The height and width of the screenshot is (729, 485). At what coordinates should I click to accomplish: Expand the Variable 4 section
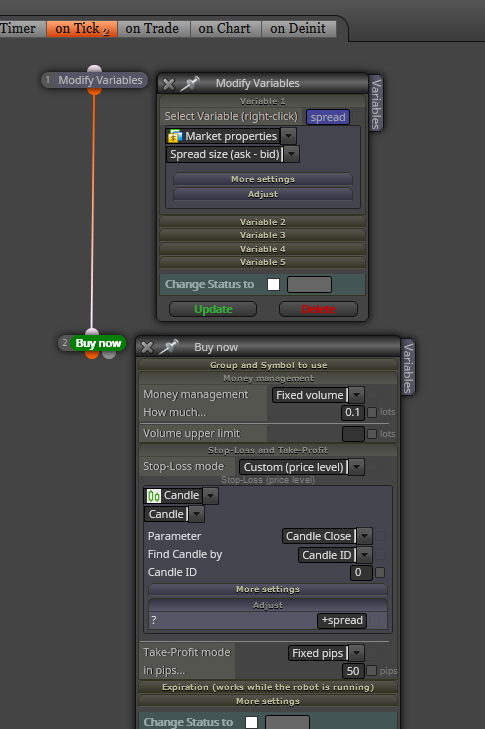263,249
